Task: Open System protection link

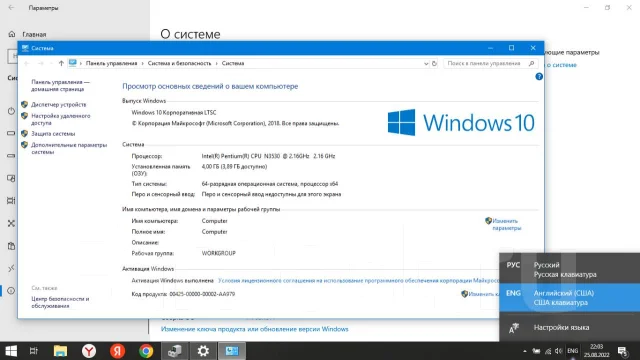Action: tap(53, 133)
